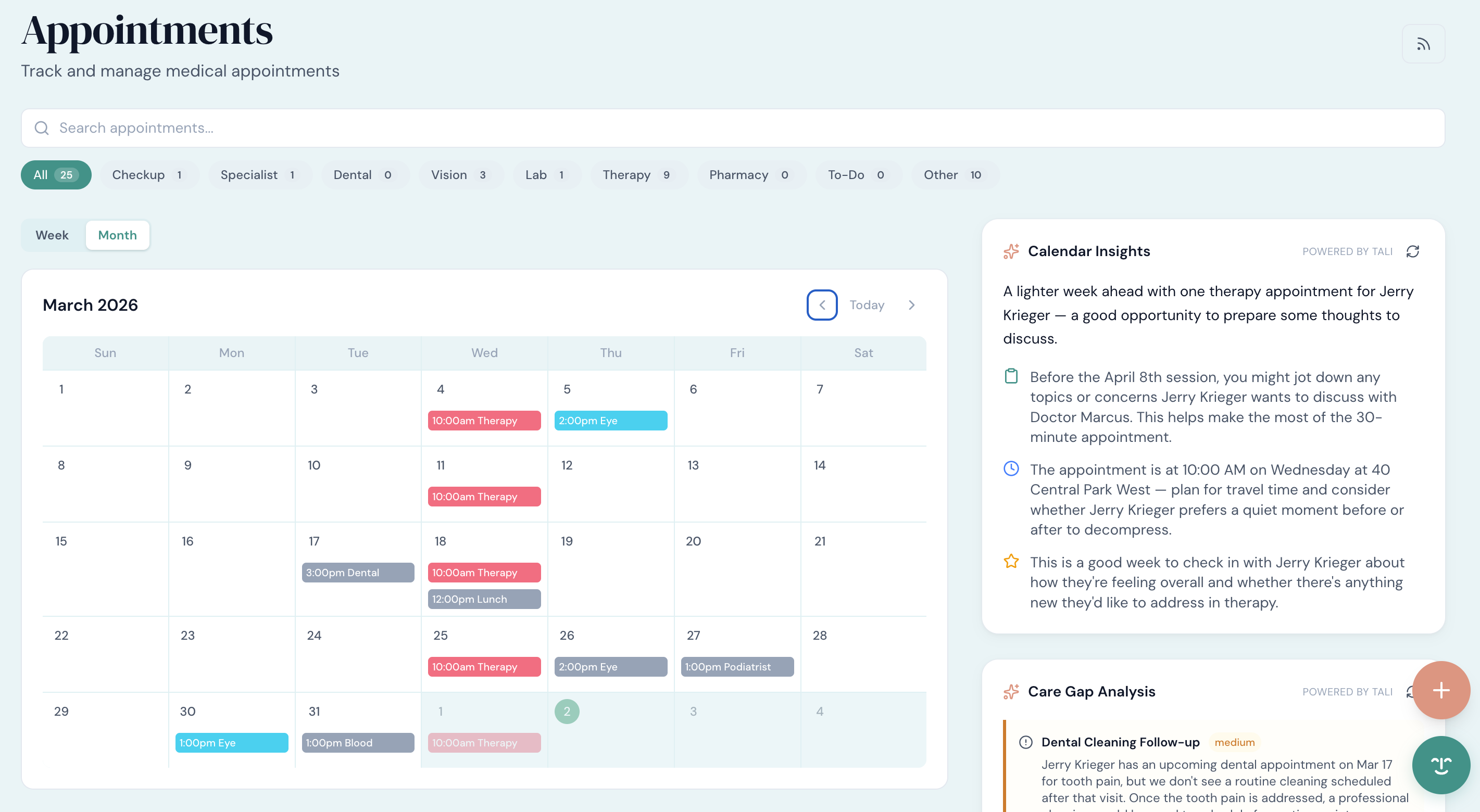Viewport: 1480px width, 812px height.
Task: Click the orange plus add appointment button
Action: click(x=1440, y=690)
